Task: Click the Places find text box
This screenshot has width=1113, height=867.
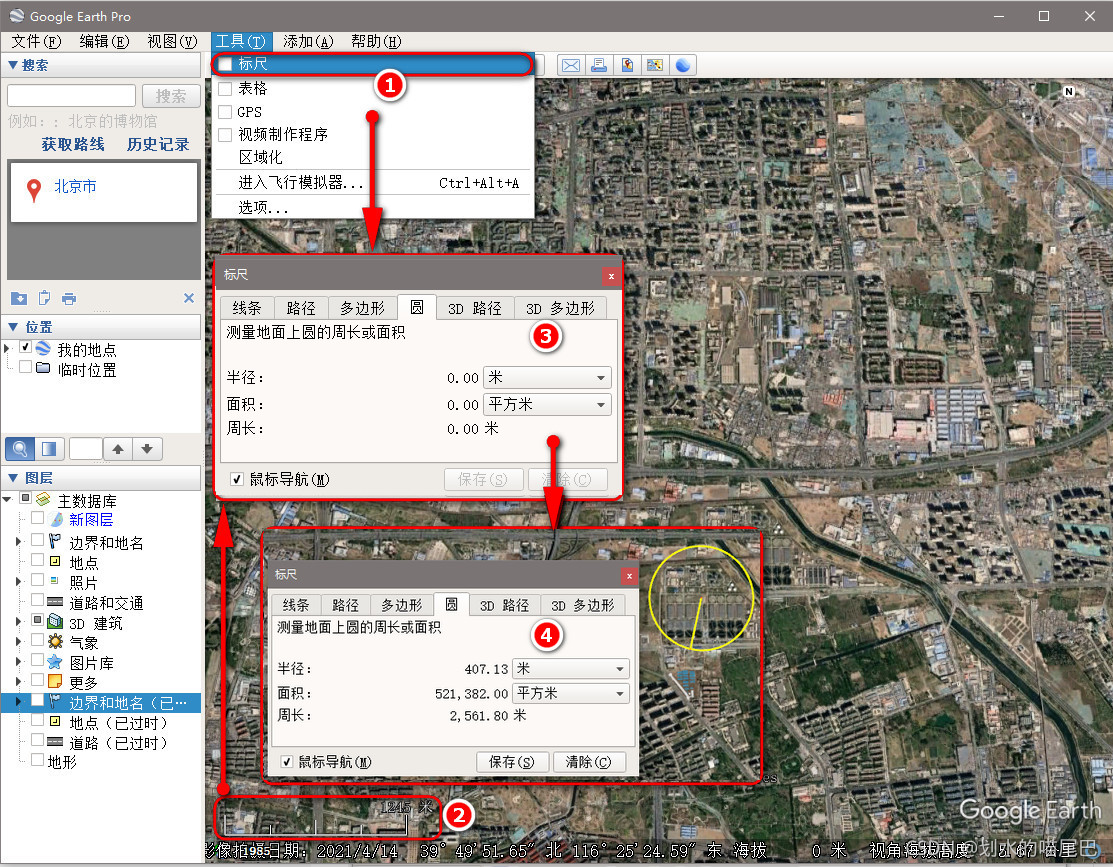Action: [x=86, y=449]
